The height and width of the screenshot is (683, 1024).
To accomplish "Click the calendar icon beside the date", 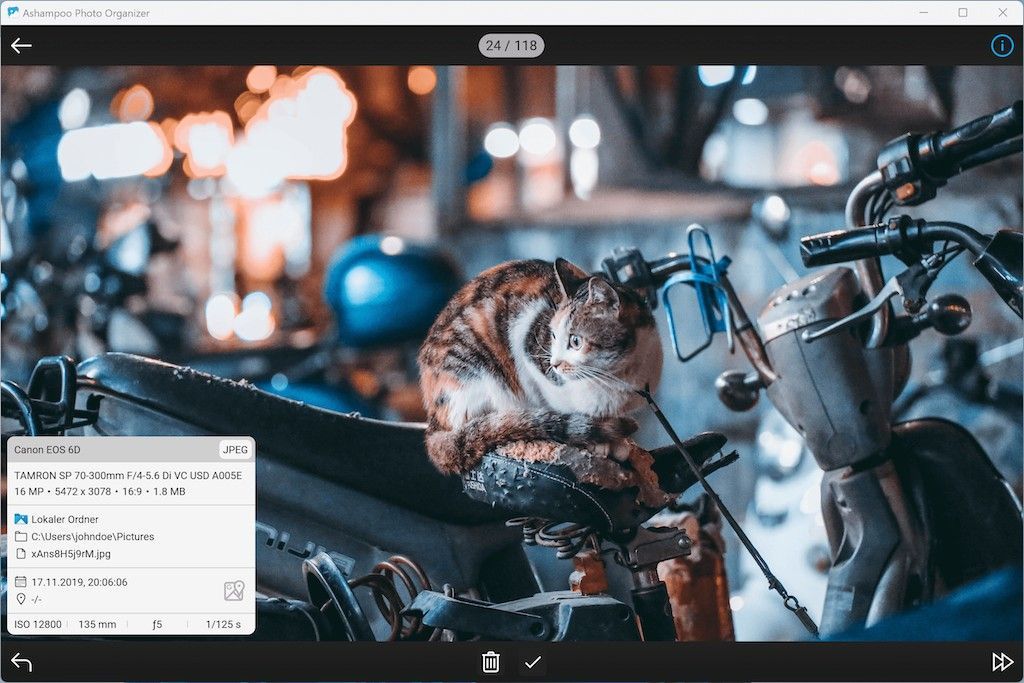I will [21, 582].
